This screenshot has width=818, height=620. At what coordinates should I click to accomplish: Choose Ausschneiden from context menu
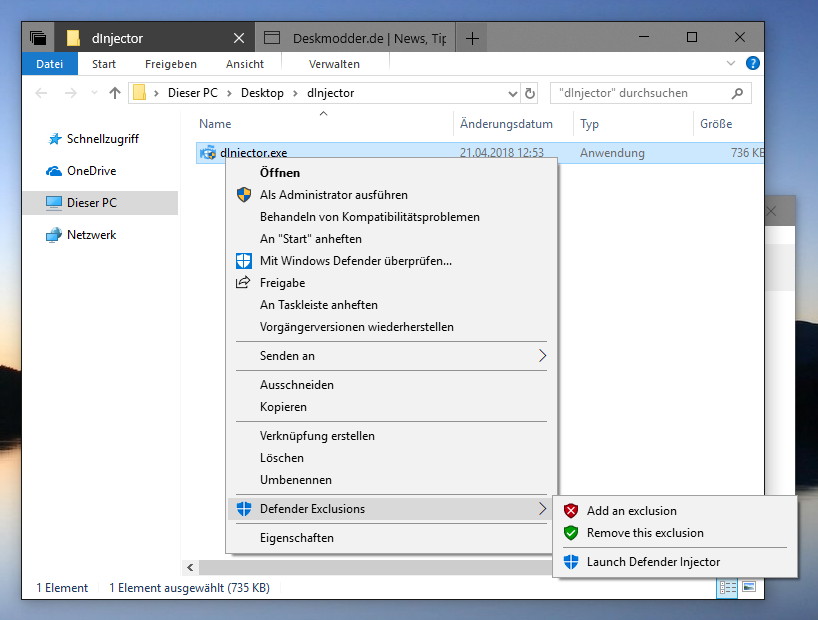pos(391,385)
